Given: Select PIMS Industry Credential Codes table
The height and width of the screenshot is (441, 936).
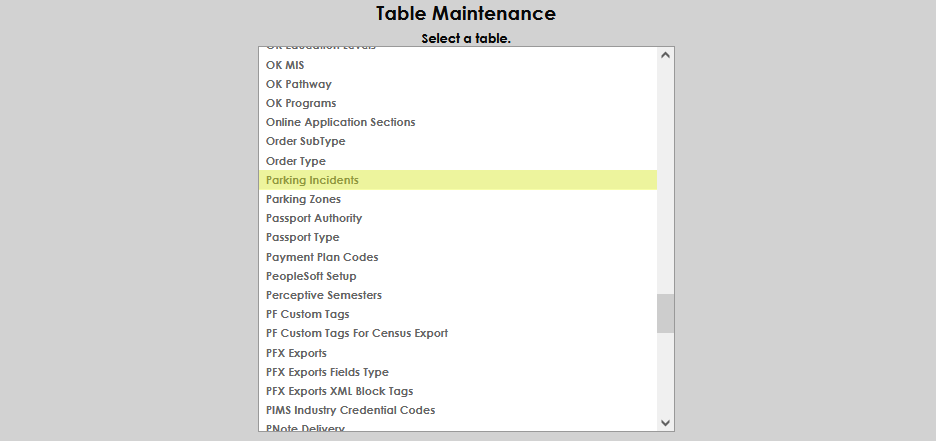Looking at the screenshot, I should point(350,410).
